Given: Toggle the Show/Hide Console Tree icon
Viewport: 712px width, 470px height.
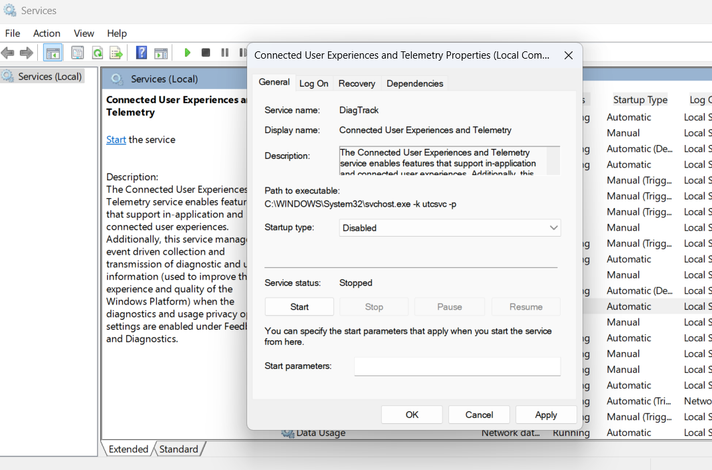Looking at the screenshot, I should (53, 52).
